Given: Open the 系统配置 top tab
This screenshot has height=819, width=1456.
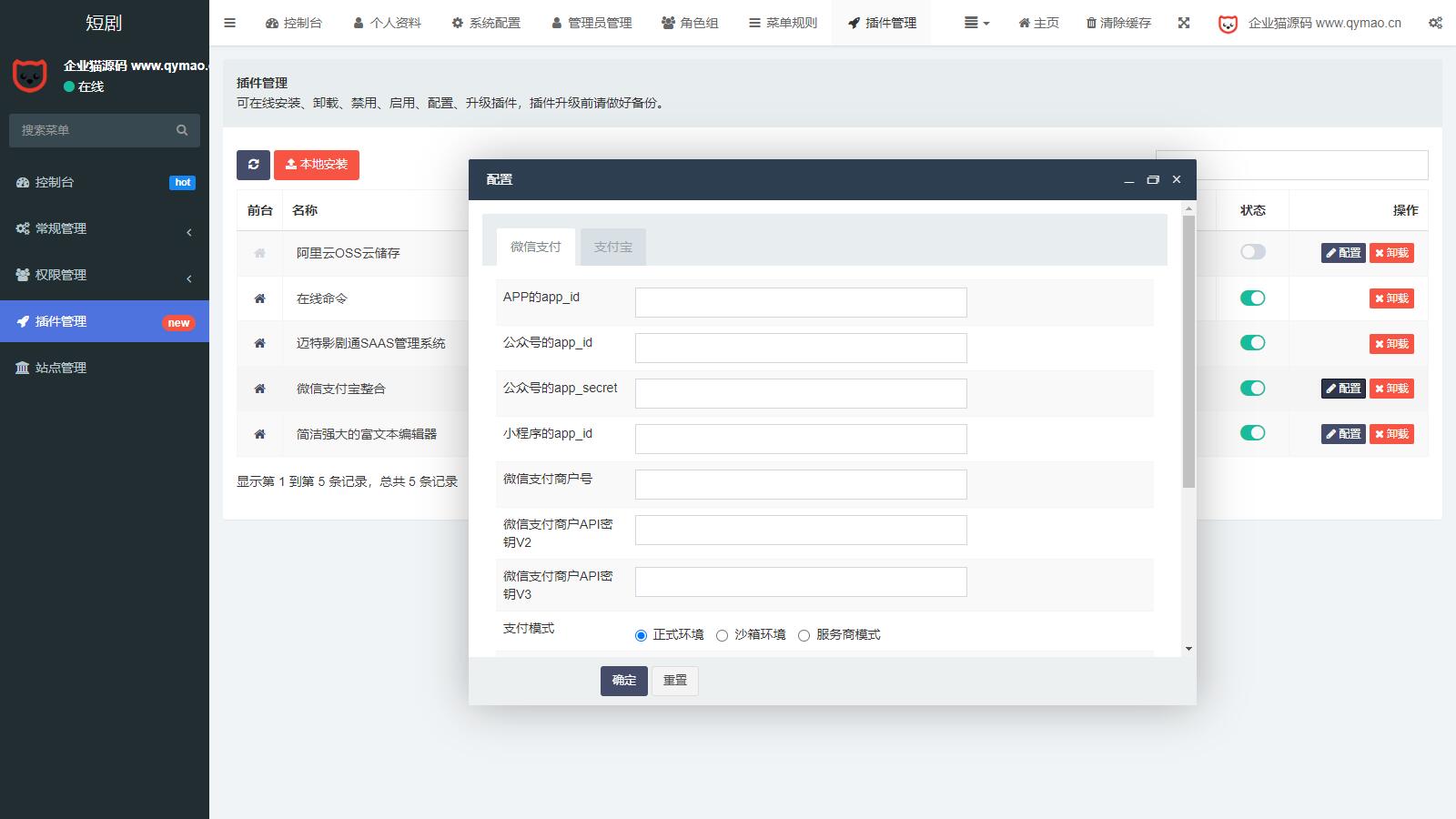Looking at the screenshot, I should tap(486, 23).
